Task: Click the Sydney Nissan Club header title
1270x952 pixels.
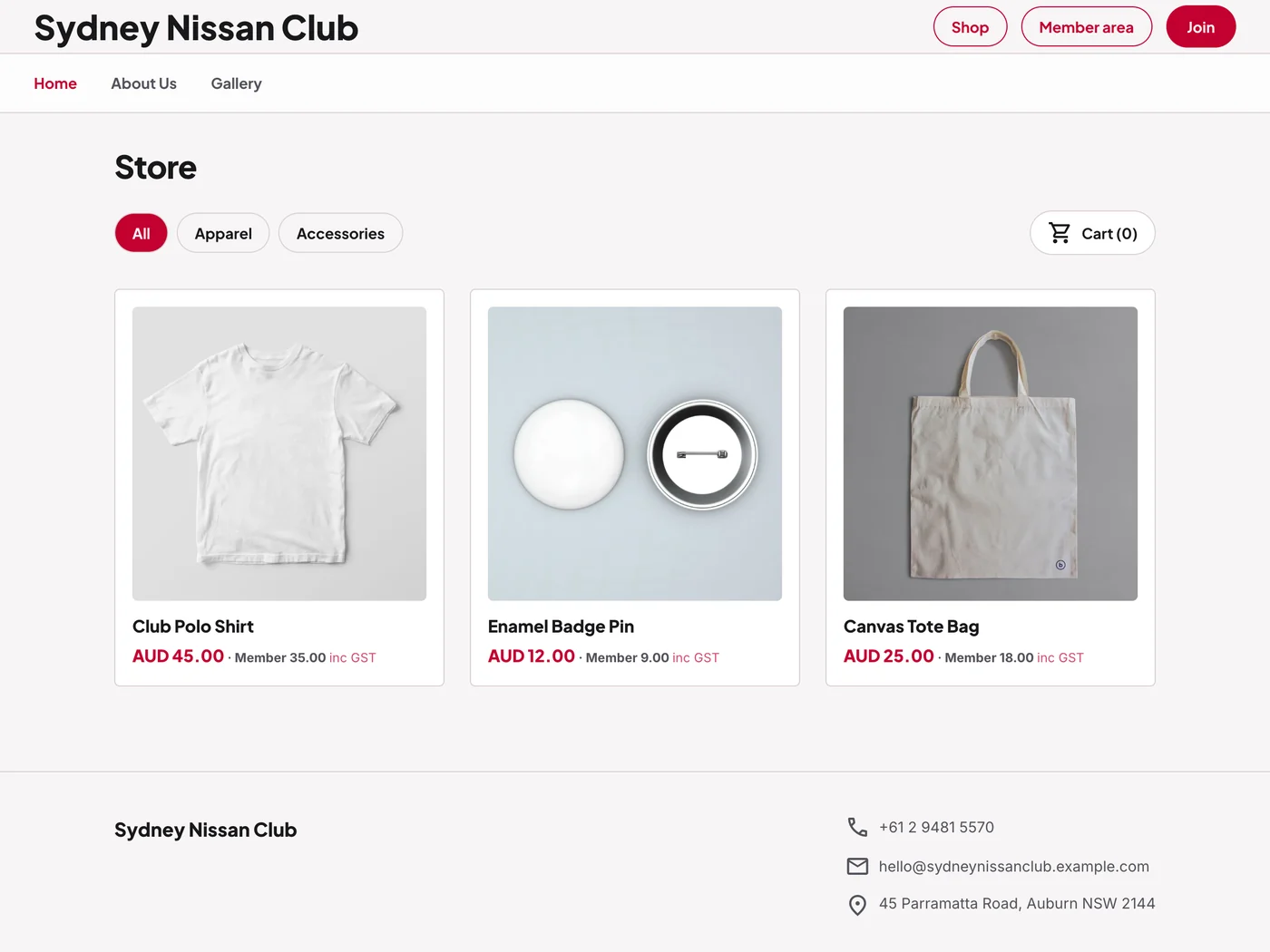Action: click(196, 28)
